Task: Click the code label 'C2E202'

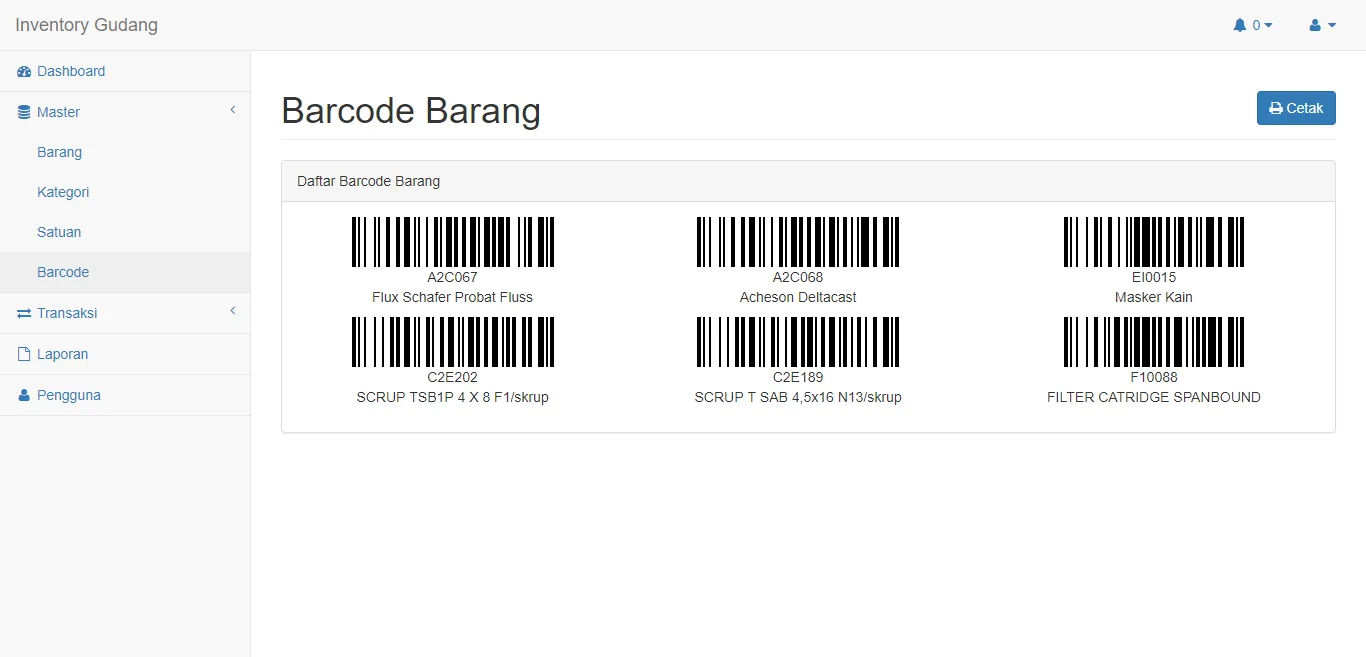Action: coord(453,378)
